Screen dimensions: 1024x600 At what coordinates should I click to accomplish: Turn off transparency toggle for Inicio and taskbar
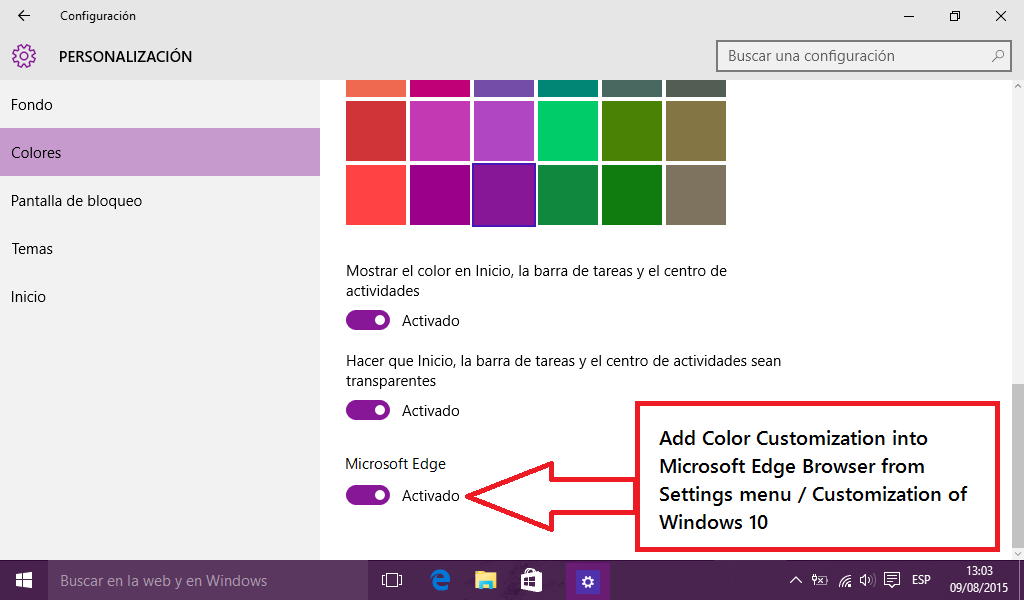coord(368,411)
